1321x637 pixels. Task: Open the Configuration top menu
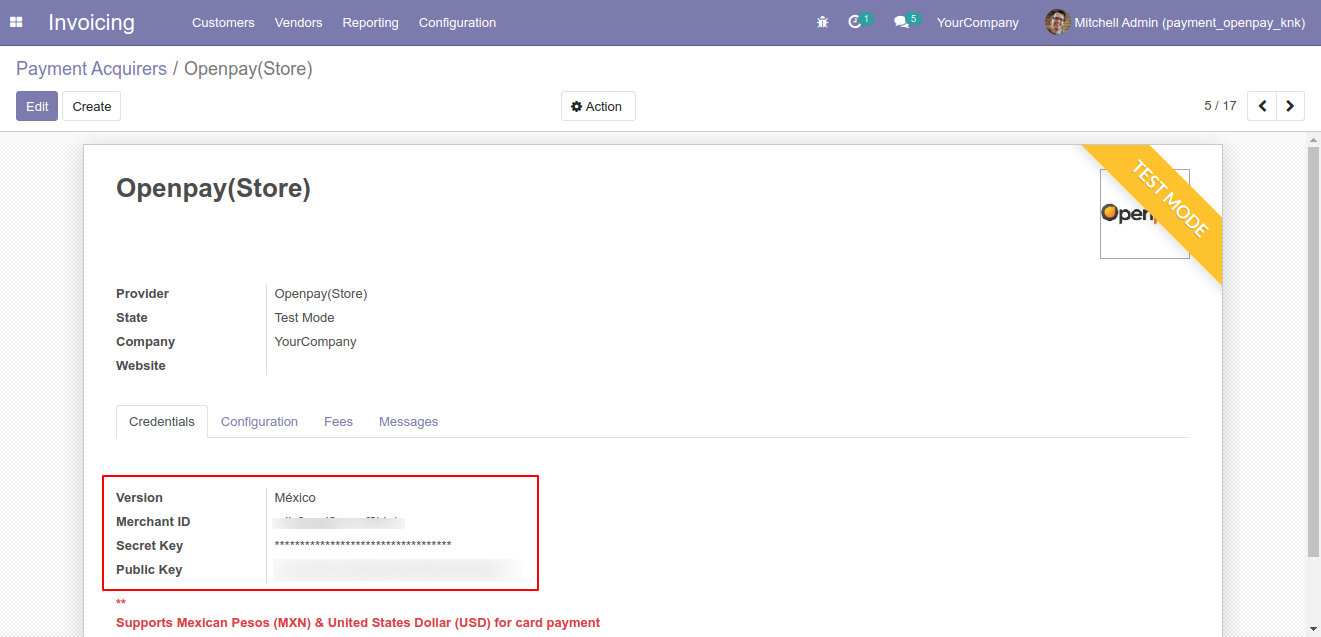pyautogui.click(x=457, y=22)
